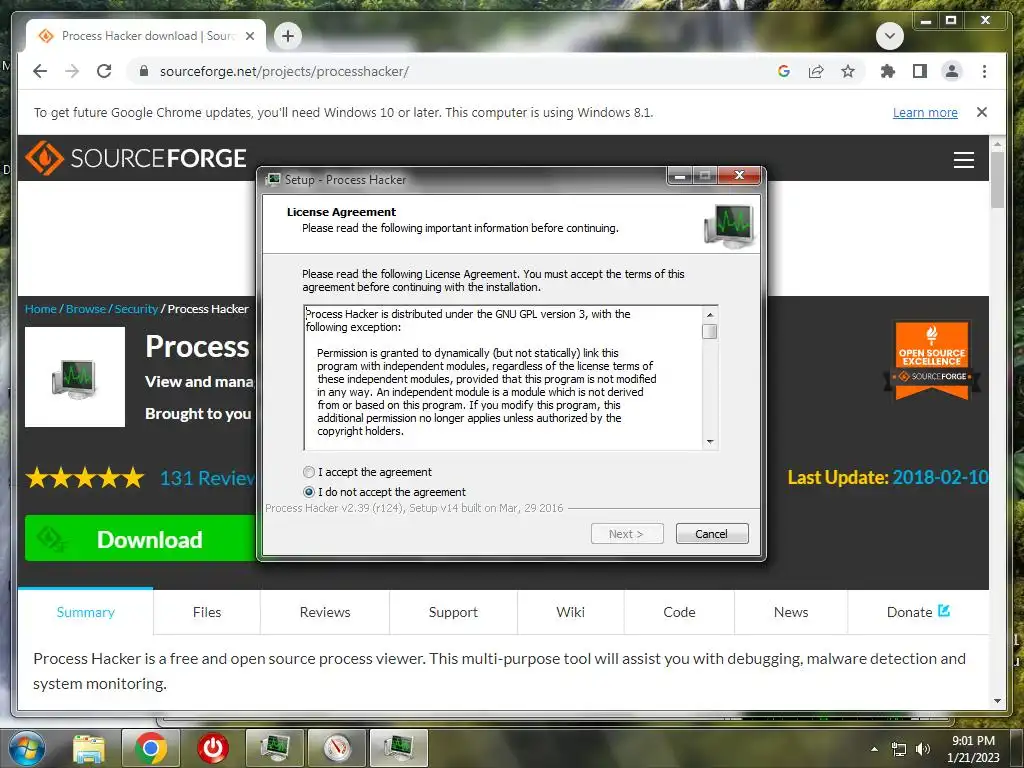Screen dimensions: 1024x768
Task: Open the Learn more link
Action: 925,112
